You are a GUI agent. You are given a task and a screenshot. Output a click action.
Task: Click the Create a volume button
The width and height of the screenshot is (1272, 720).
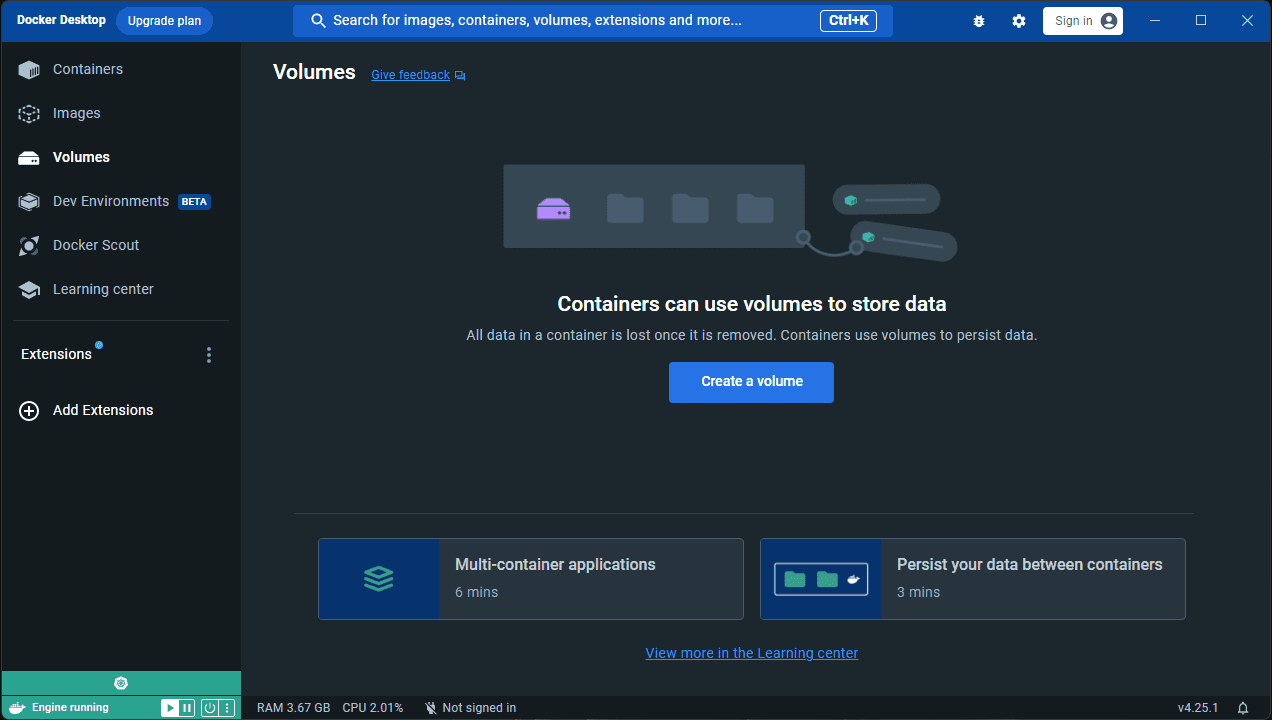point(751,382)
